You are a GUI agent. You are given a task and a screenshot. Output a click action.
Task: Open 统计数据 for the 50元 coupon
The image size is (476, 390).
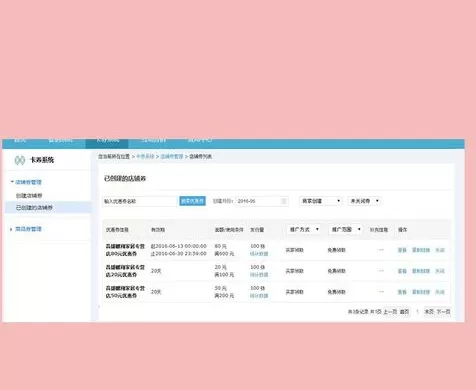click(259, 296)
